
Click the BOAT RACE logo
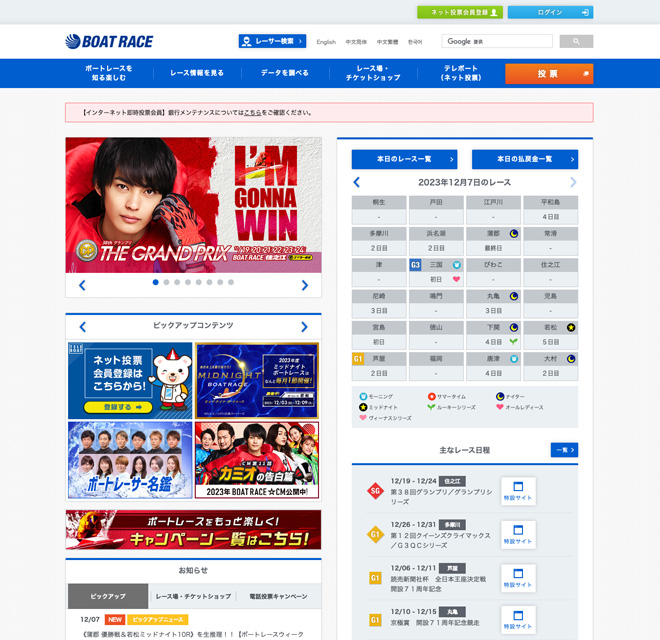[109, 41]
